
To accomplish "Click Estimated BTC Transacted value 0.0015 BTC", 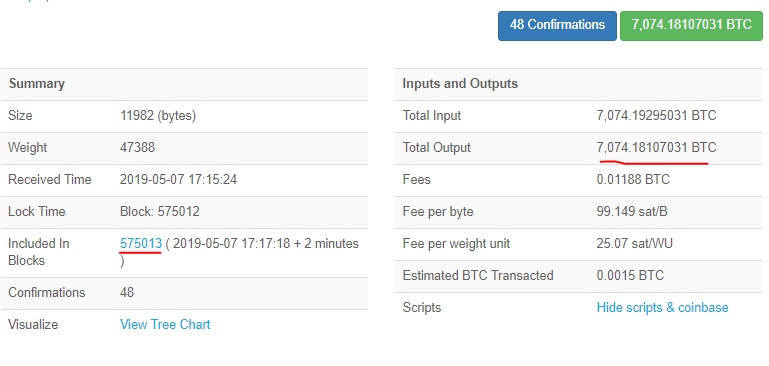I will point(630,275).
